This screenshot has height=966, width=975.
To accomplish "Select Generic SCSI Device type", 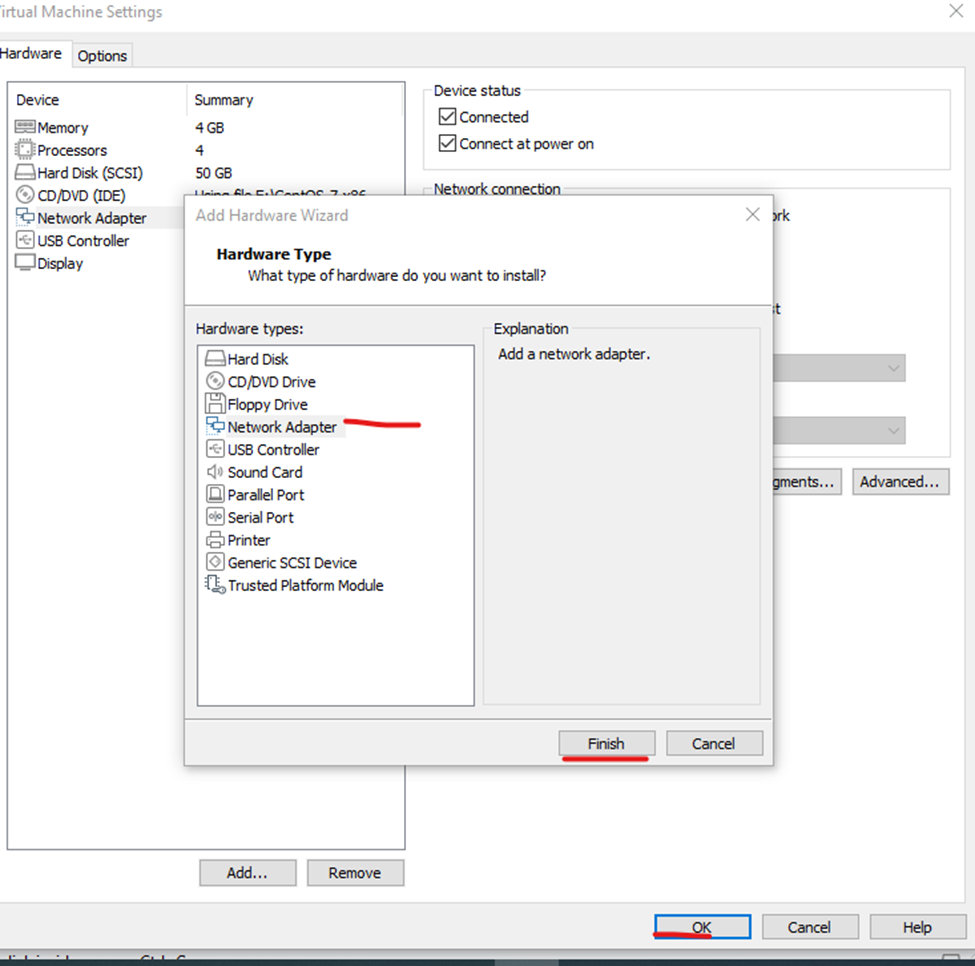I will [x=291, y=563].
